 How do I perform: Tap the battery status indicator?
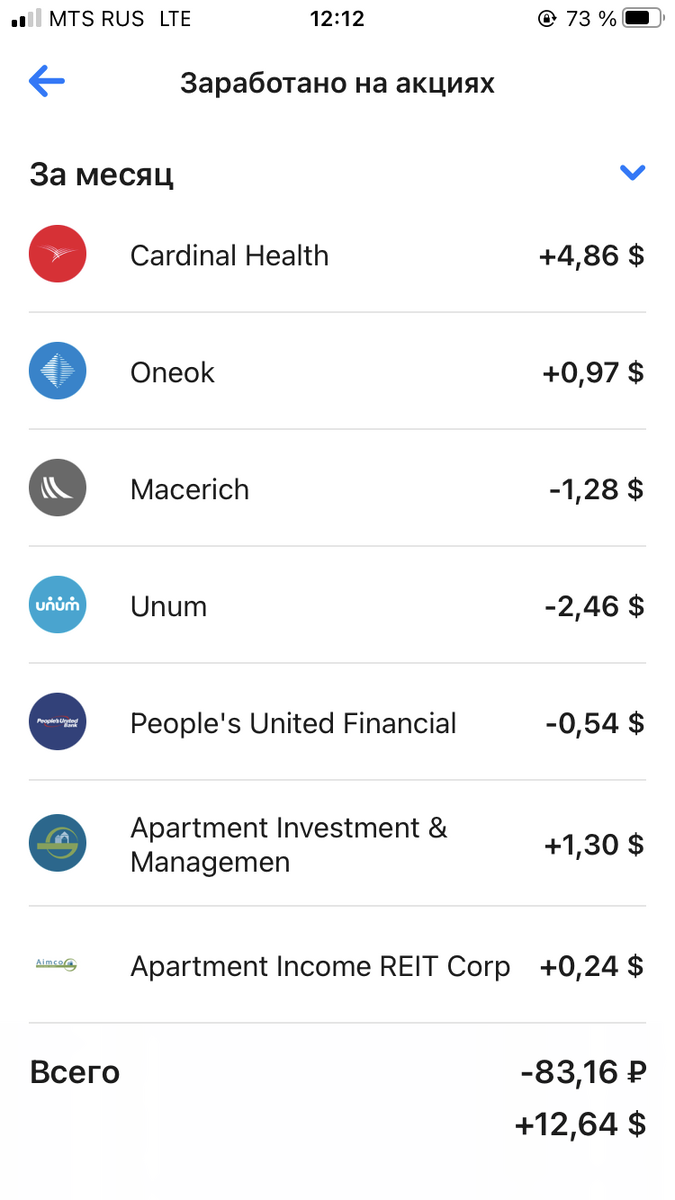pyautogui.click(x=642, y=18)
